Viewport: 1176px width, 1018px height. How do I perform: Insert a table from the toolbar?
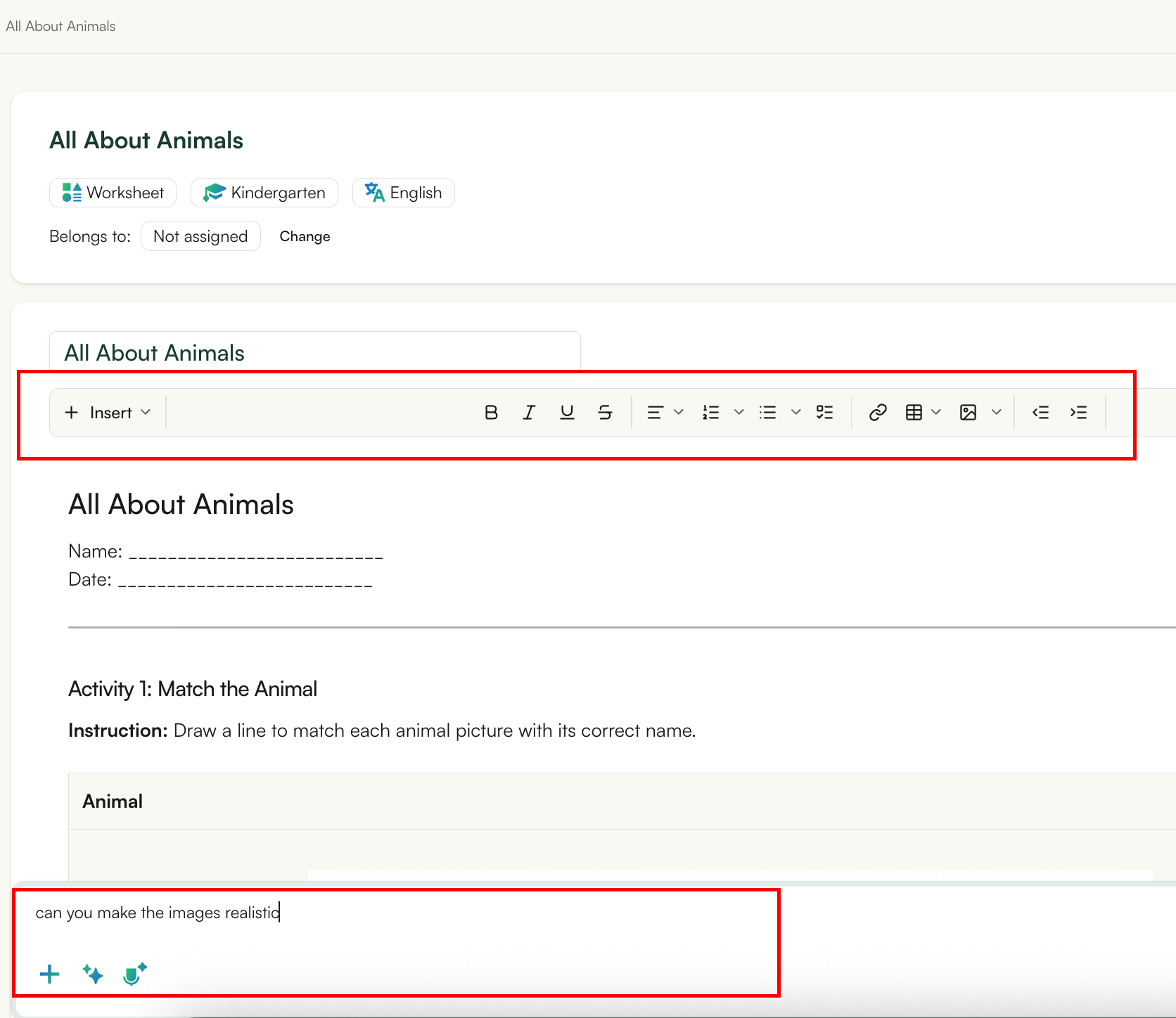(914, 412)
